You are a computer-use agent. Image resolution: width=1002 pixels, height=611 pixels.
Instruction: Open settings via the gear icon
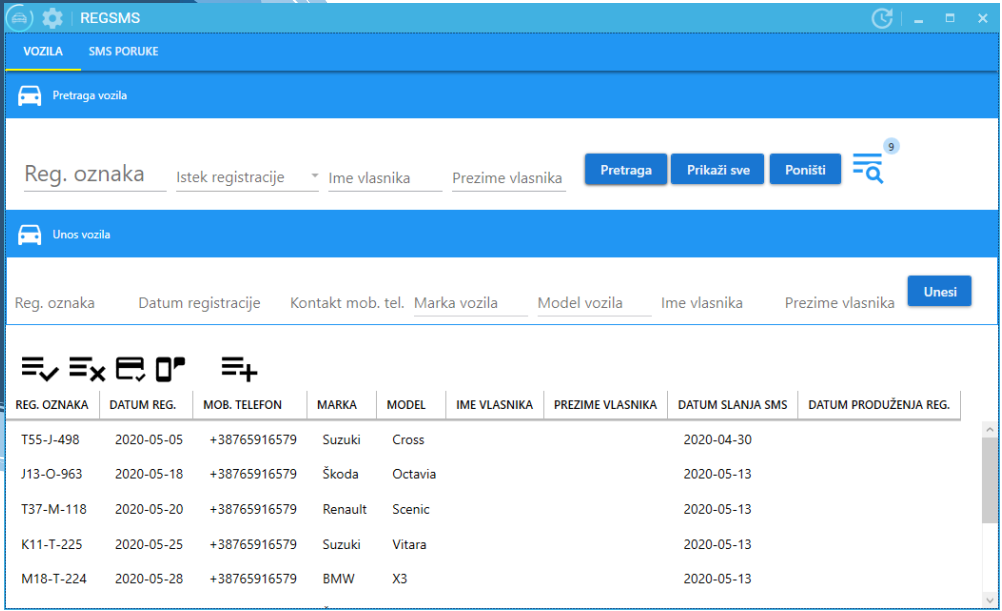[52, 18]
